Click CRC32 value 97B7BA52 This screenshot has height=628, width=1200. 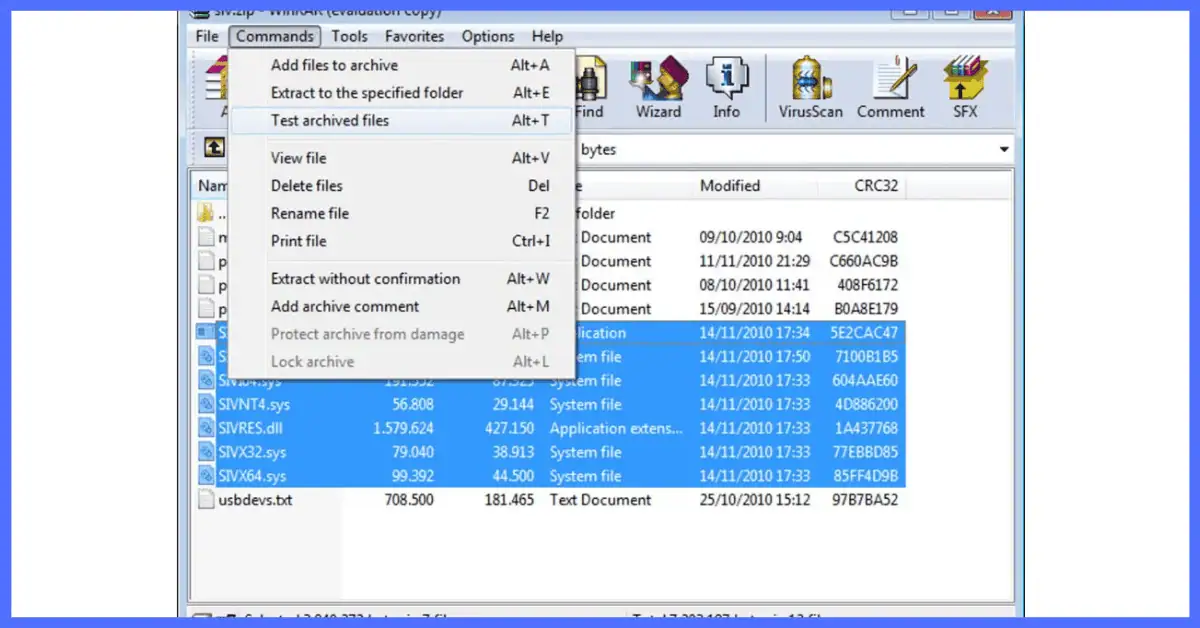(866, 500)
